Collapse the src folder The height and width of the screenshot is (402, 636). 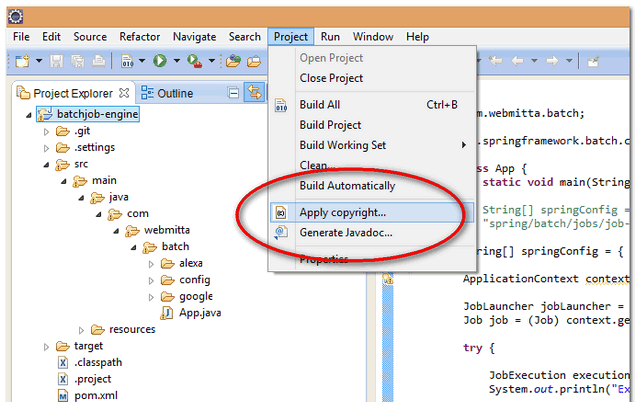(46, 165)
